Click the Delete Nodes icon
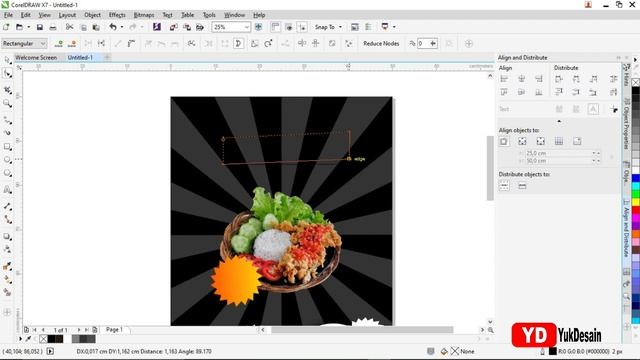Image resolution: width=640 pixels, height=360 pixels. (x=72, y=43)
